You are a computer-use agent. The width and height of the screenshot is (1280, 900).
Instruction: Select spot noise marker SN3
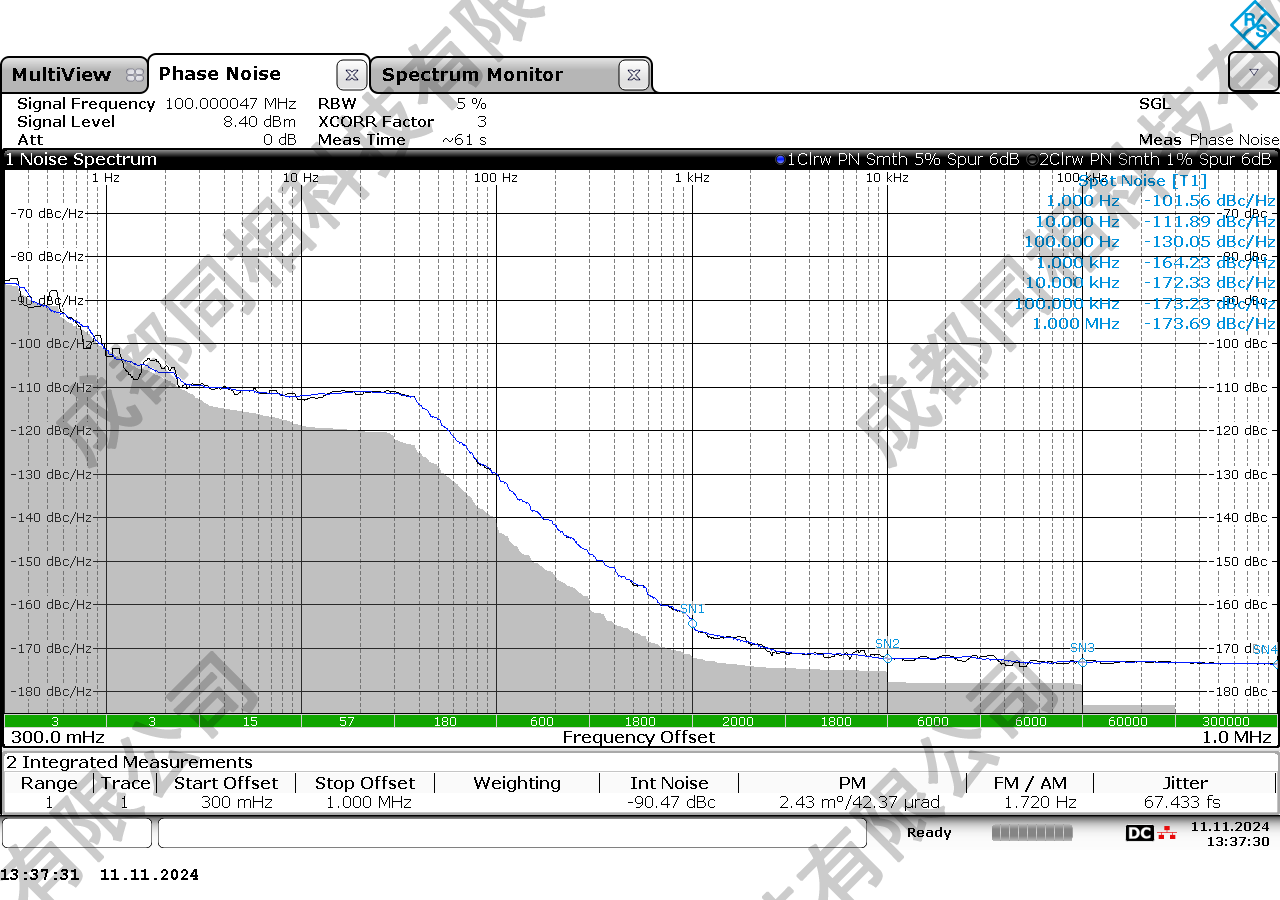click(x=1082, y=662)
